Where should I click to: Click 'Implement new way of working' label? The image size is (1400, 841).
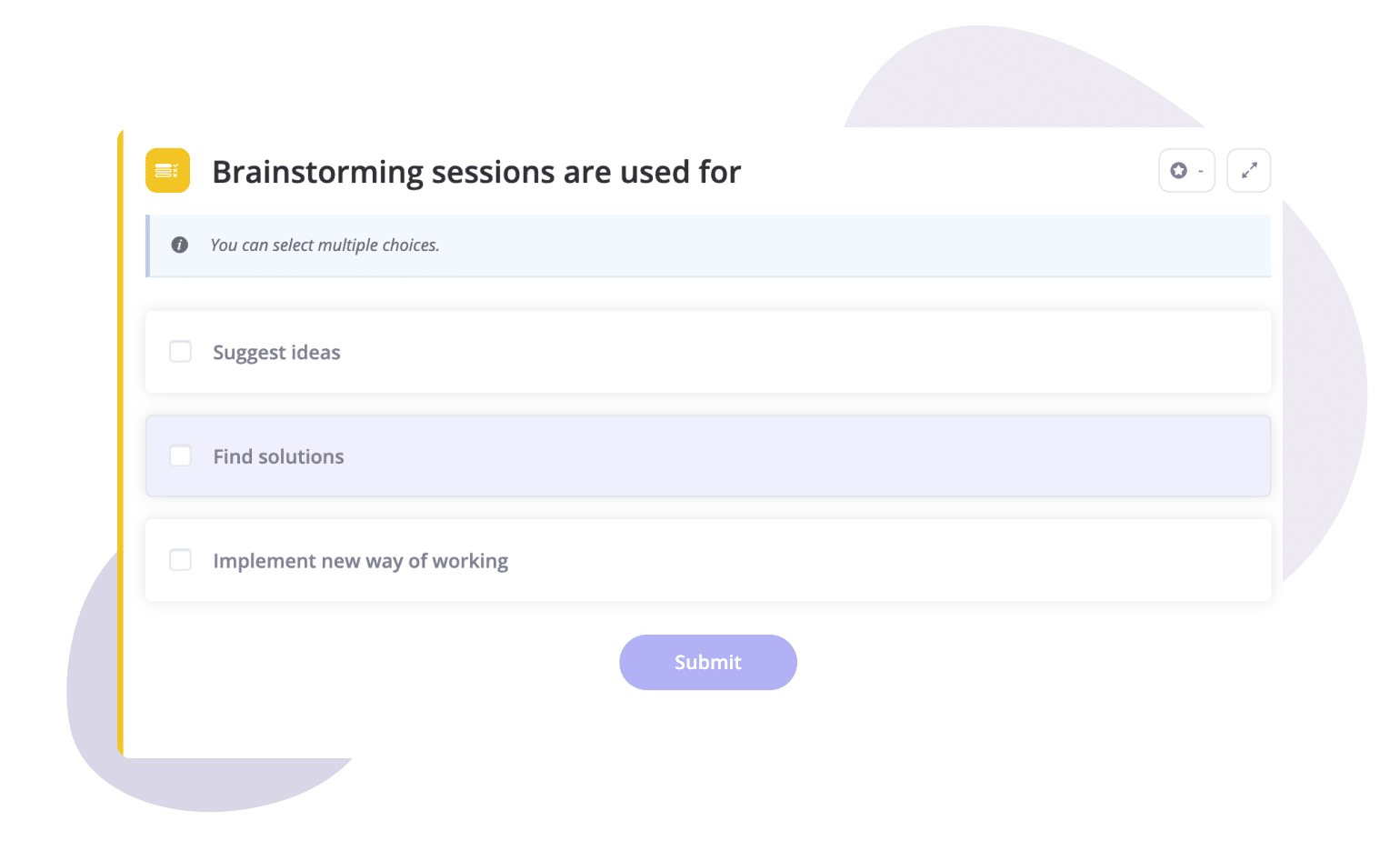[360, 561]
